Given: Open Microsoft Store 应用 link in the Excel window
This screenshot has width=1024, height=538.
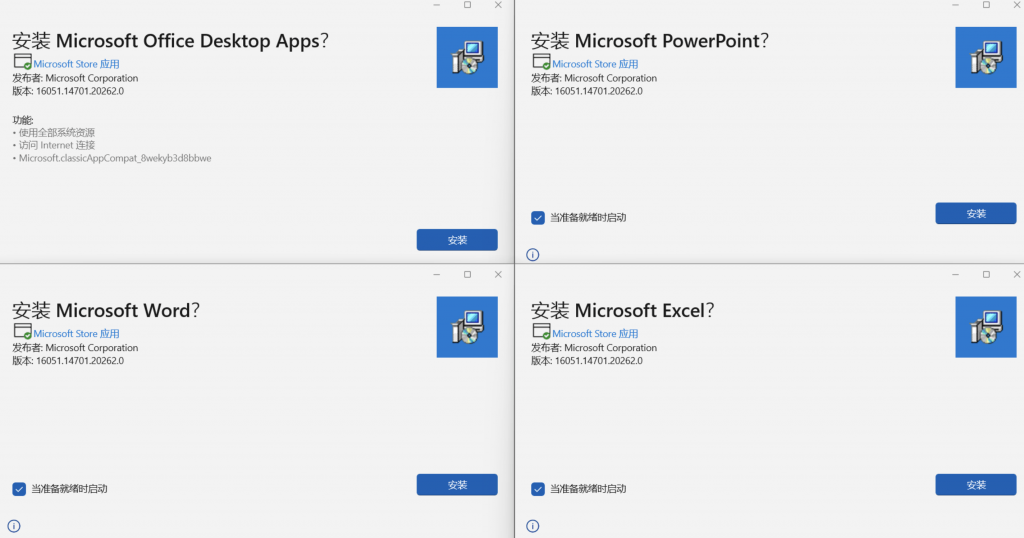Looking at the screenshot, I should coord(595,334).
